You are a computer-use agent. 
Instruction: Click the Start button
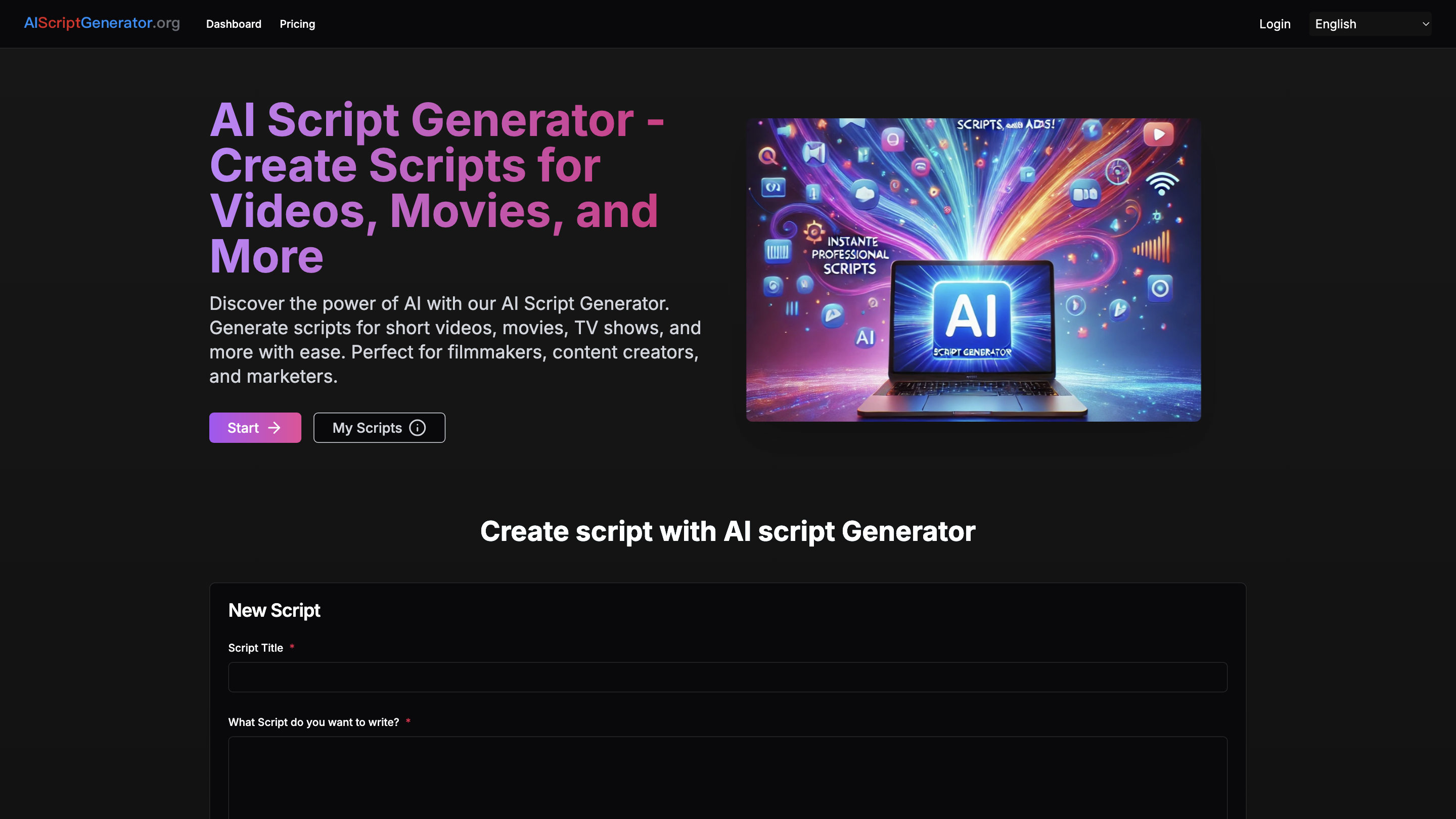(254, 428)
